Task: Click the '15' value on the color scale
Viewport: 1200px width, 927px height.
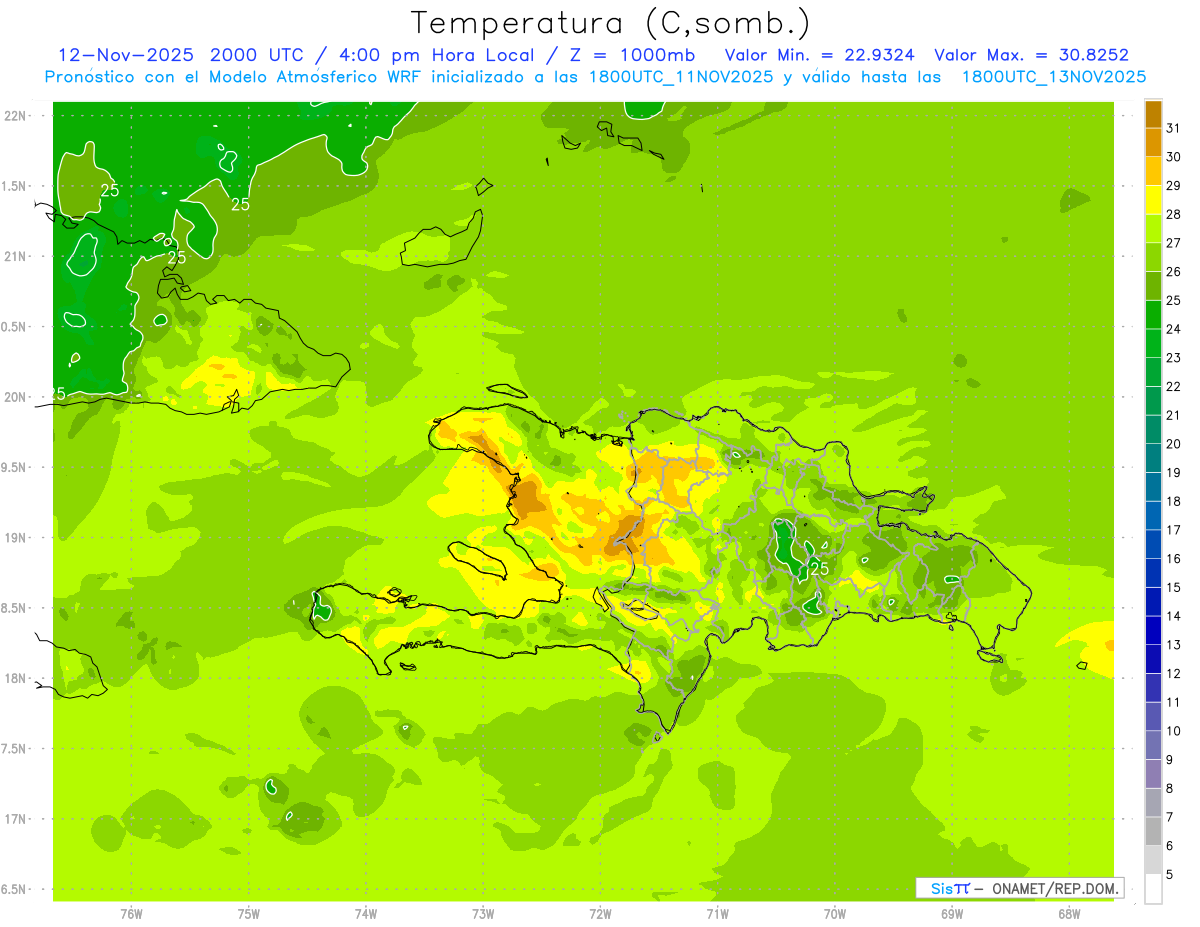Action: 1174,588
